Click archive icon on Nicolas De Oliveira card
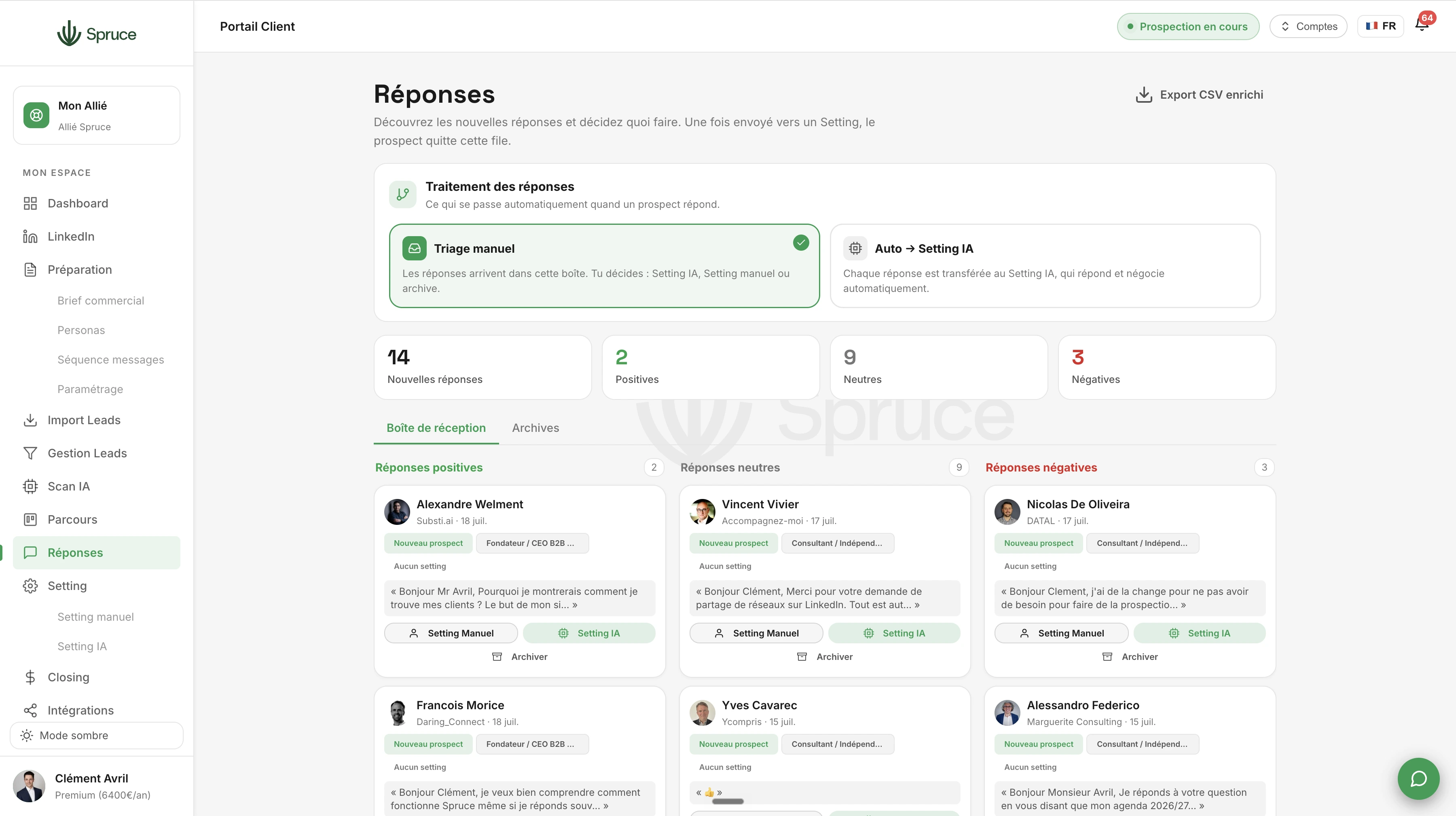1456x816 pixels. 1107,657
